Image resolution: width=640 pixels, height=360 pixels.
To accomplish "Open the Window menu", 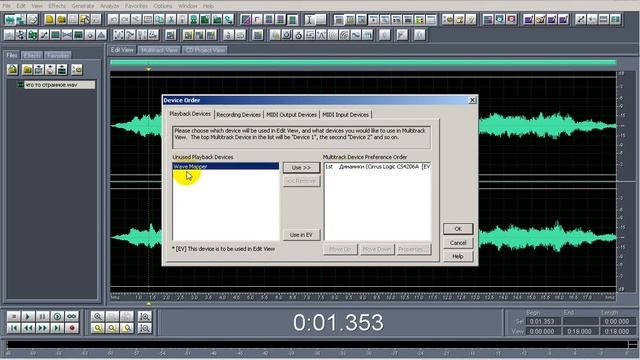I will pyautogui.click(x=188, y=6).
